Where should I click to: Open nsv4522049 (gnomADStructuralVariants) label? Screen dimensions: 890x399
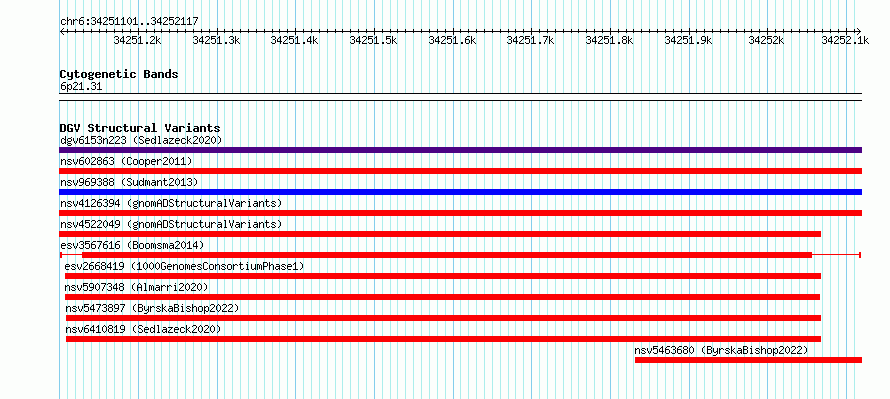[171, 224]
